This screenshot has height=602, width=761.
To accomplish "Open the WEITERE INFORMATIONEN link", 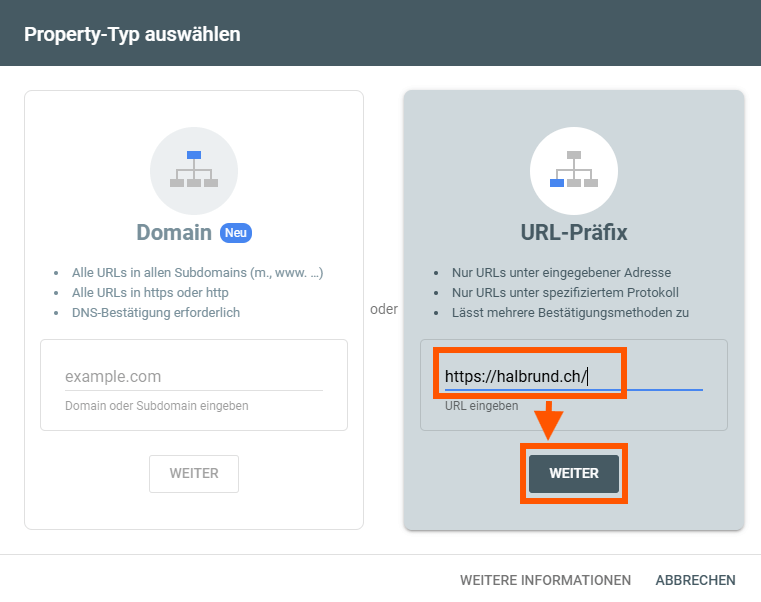I will point(545,580).
